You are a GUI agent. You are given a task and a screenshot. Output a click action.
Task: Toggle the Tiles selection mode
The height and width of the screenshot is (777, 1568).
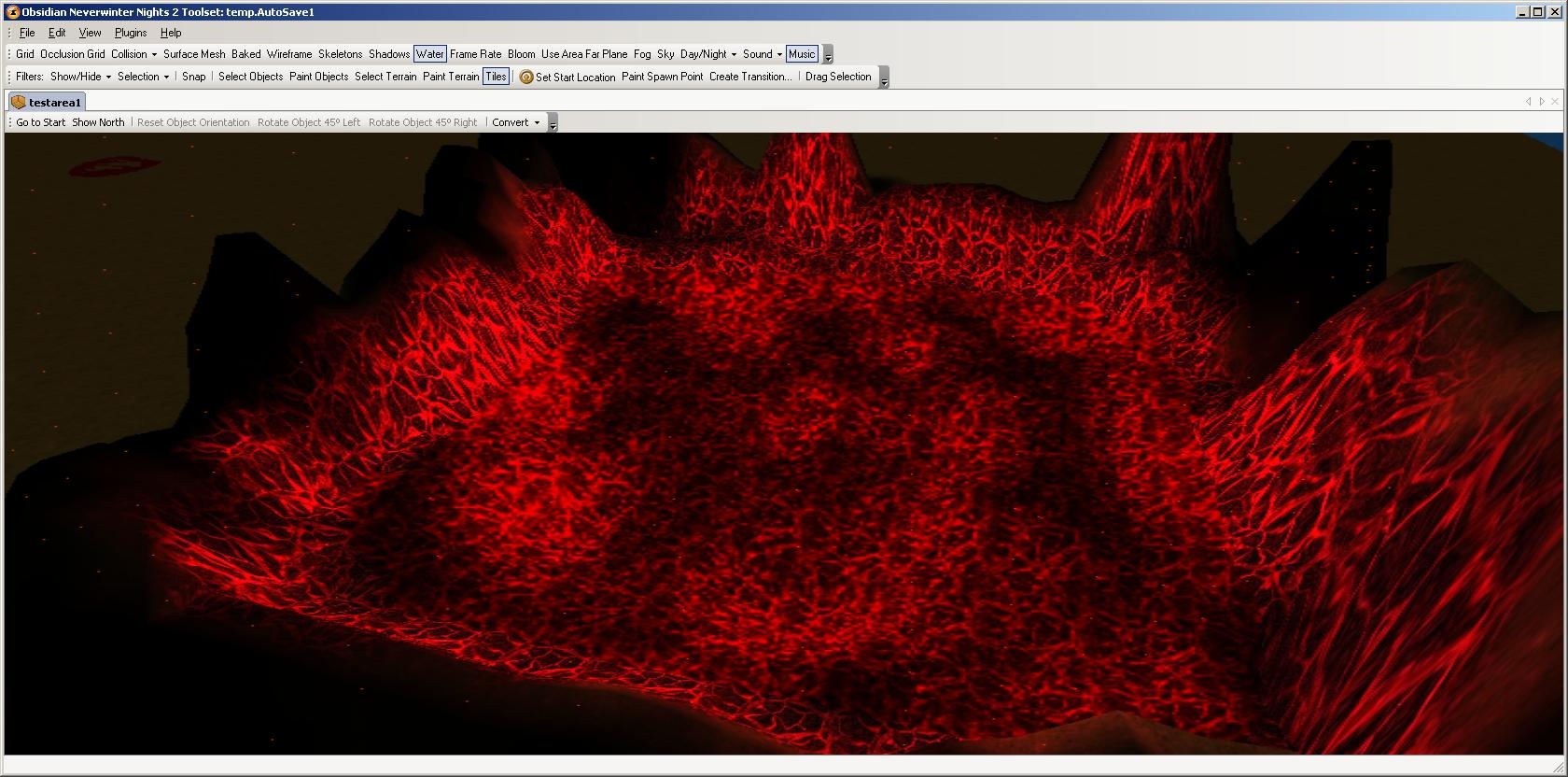point(496,77)
